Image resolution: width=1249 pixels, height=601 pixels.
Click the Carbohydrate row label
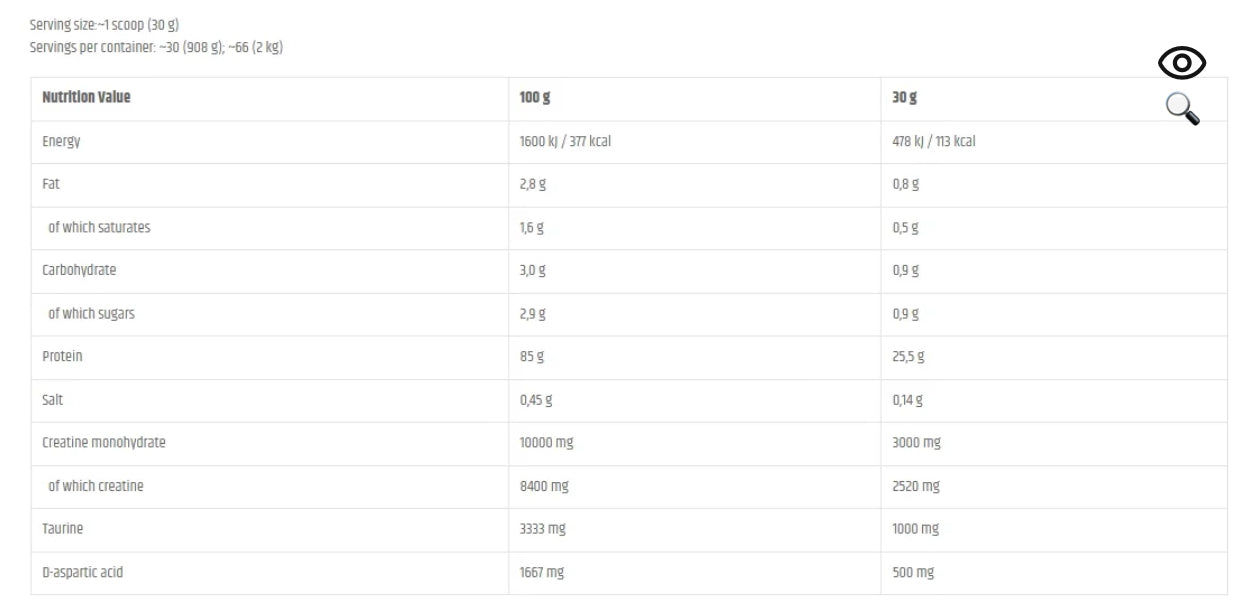(79, 271)
